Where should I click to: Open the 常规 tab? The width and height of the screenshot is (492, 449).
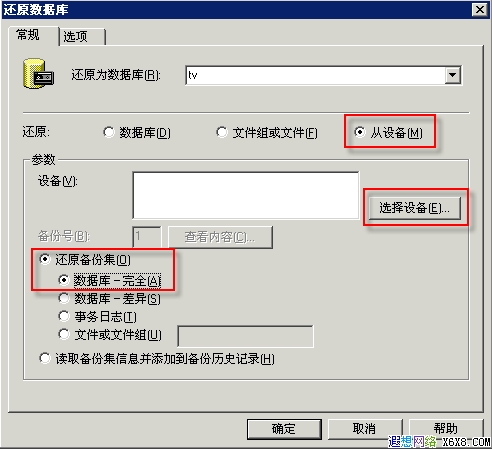(x=33, y=35)
